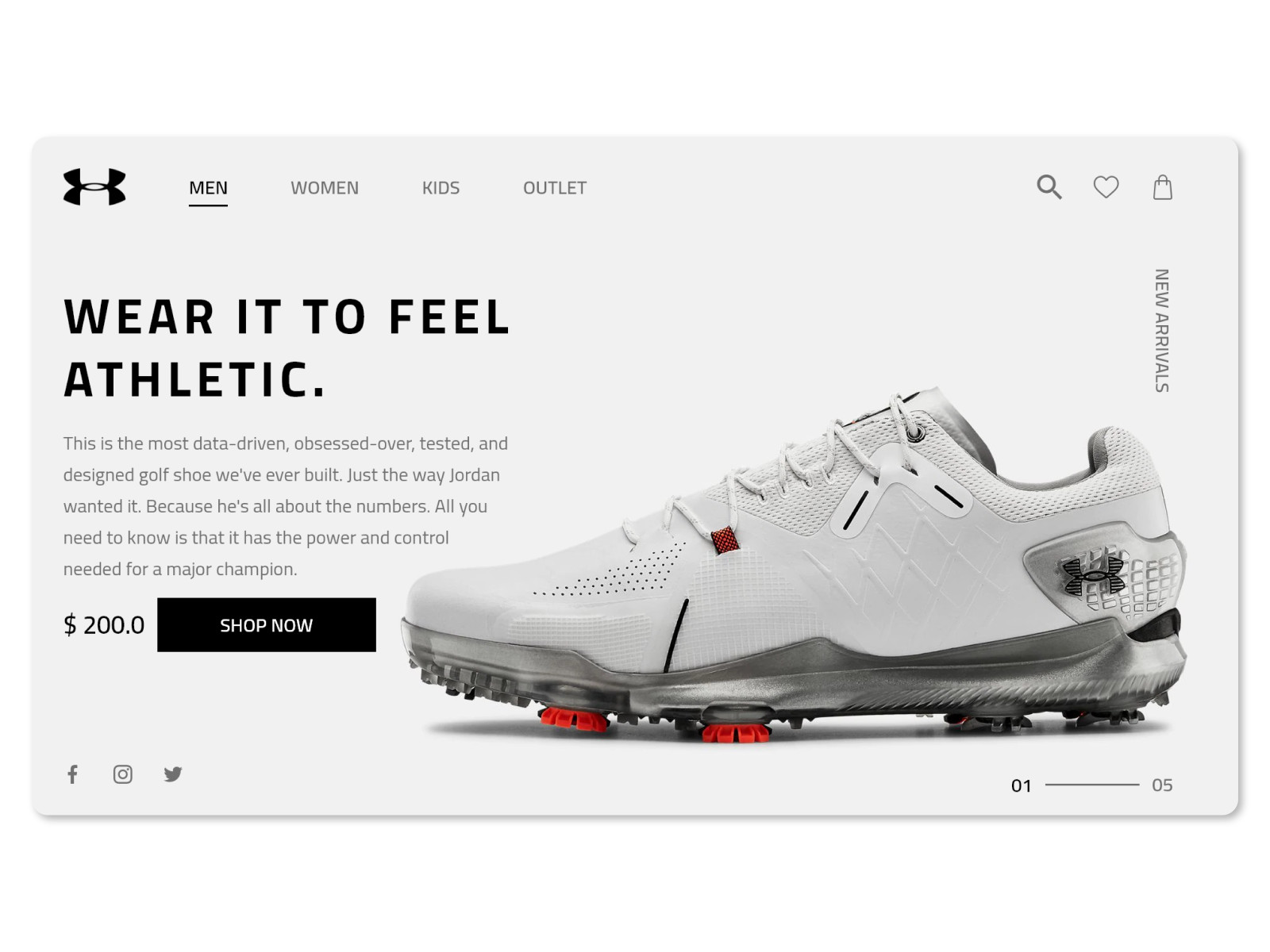
Task: Select the MEN menu item
Action: click(208, 188)
